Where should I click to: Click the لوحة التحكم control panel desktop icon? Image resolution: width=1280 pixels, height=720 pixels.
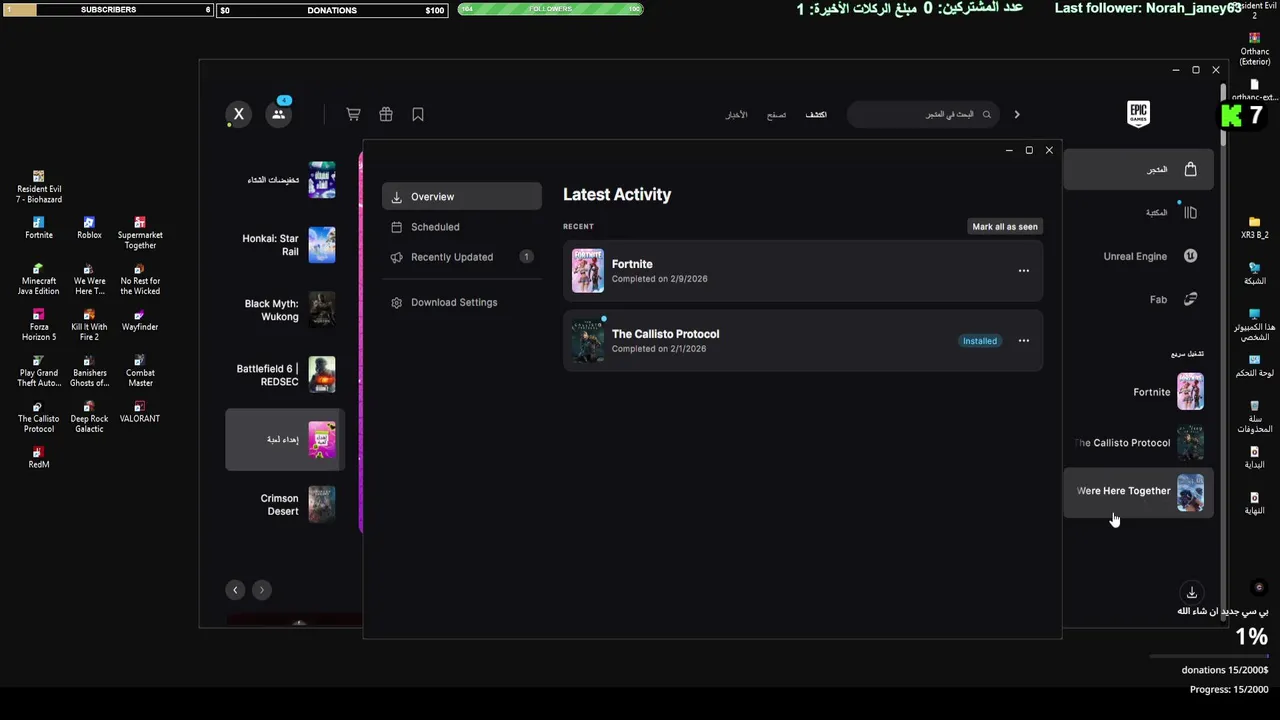[x=1254, y=365]
